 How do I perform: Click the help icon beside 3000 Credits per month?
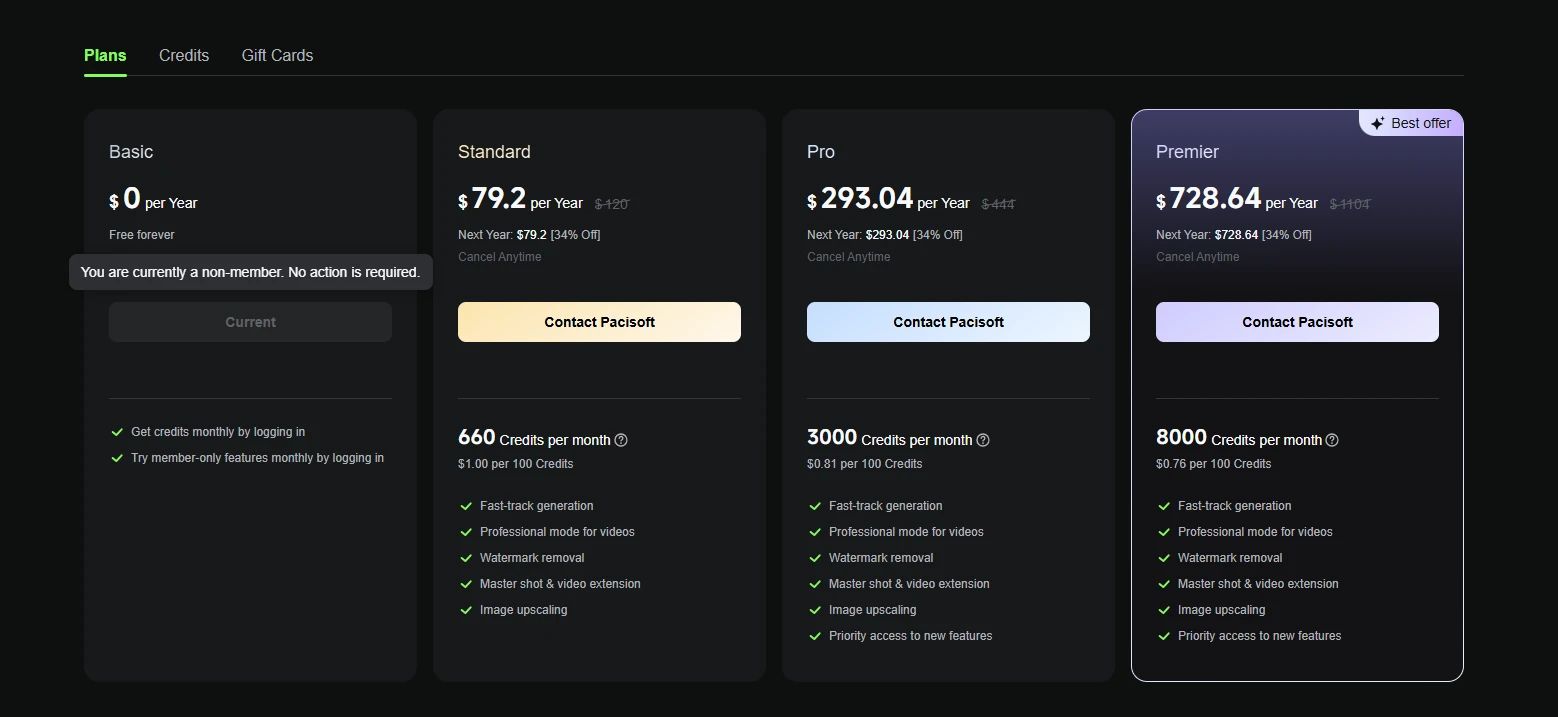point(983,440)
